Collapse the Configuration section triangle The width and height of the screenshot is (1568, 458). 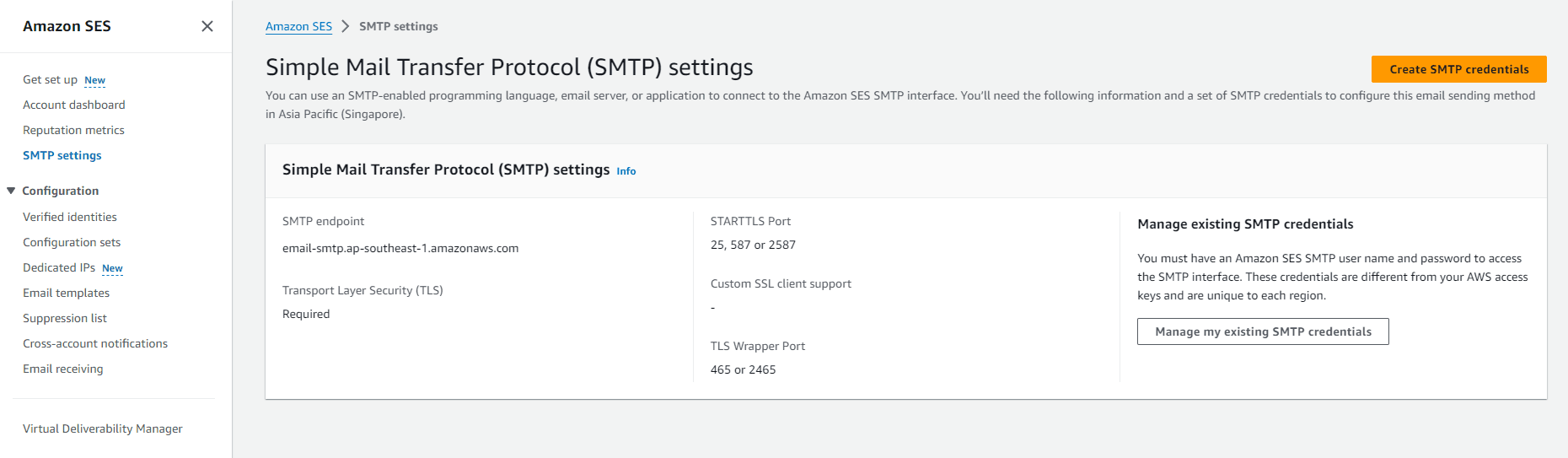tap(11, 191)
